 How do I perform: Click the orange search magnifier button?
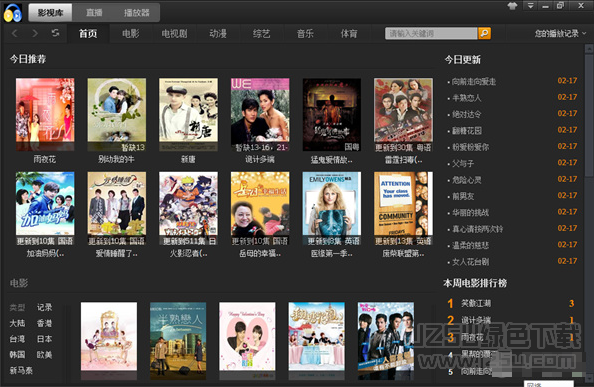pyautogui.click(x=484, y=33)
